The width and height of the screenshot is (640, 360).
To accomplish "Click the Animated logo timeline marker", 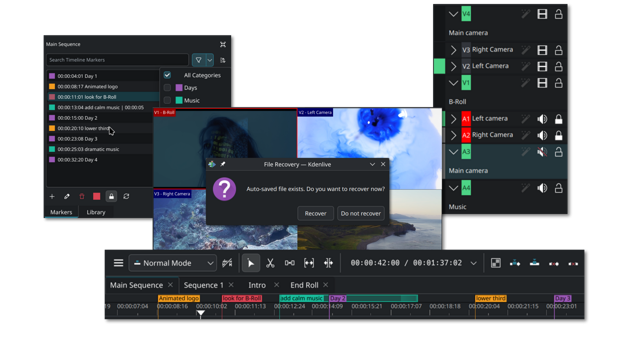I will (179, 298).
